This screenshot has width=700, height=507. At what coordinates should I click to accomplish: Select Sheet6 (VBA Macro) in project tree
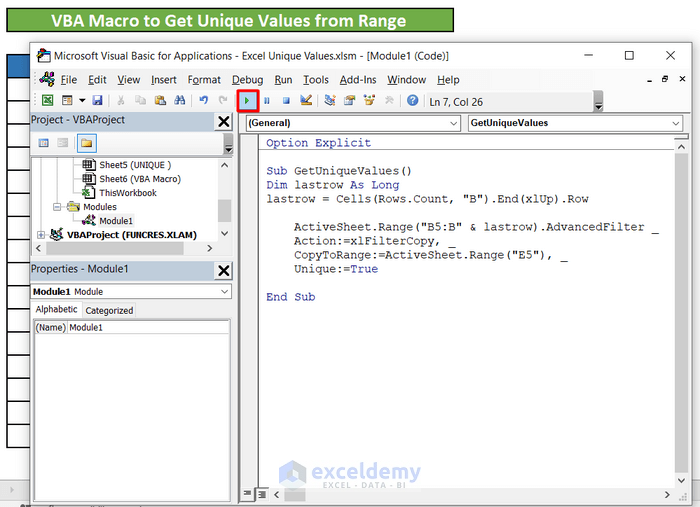(x=140, y=179)
